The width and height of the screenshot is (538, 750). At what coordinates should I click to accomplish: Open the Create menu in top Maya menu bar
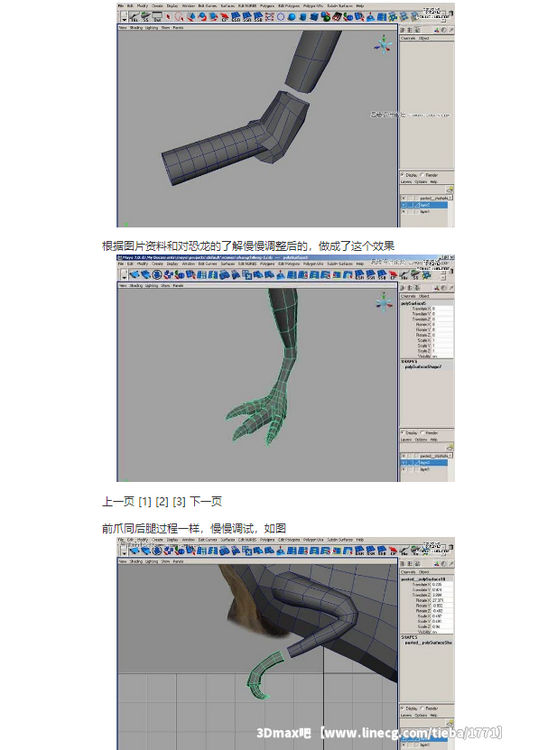click(x=157, y=6)
